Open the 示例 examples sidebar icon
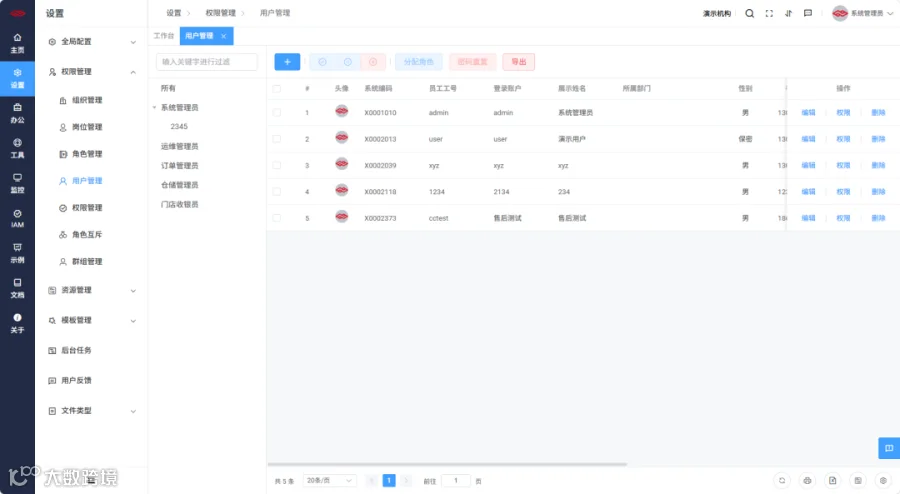 [x=17, y=253]
